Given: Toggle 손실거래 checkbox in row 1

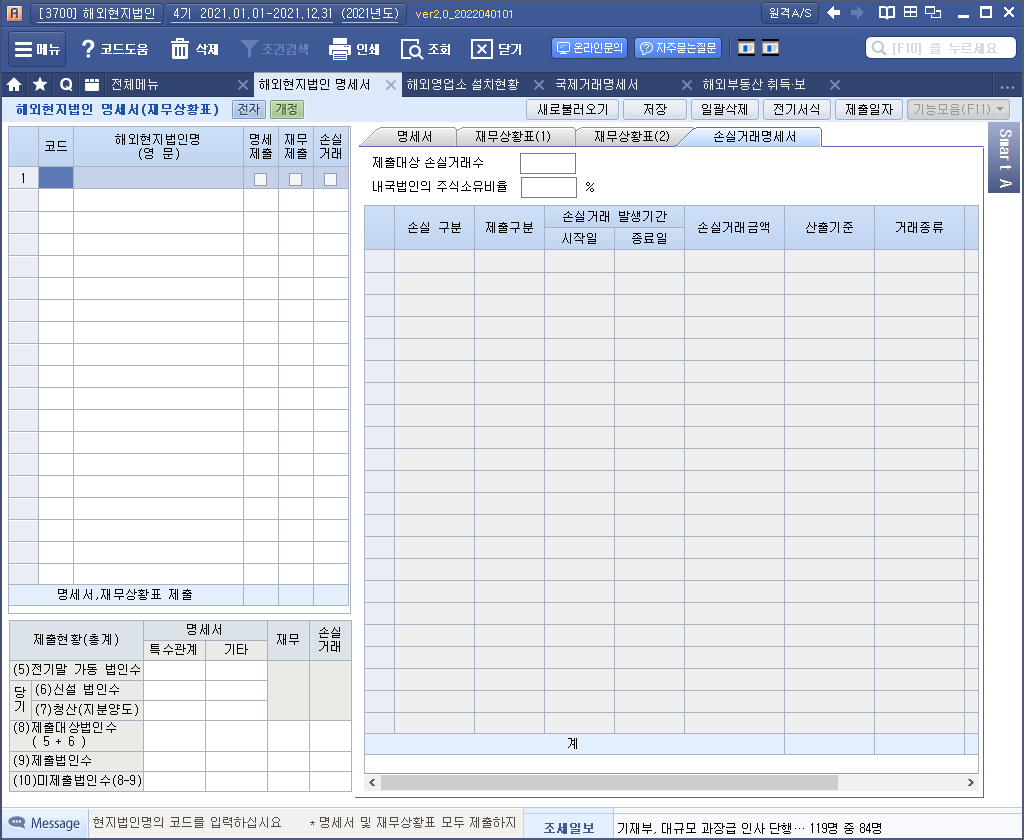Looking at the screenshot, I should point(330,179).
